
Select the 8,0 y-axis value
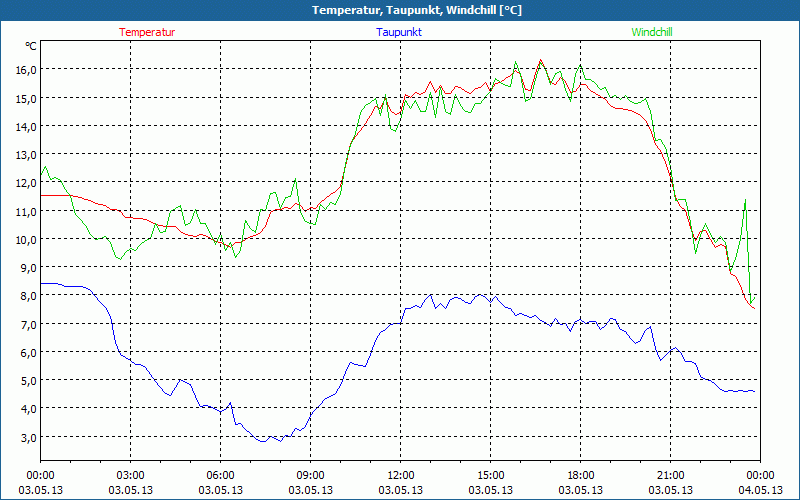point(29,296)
